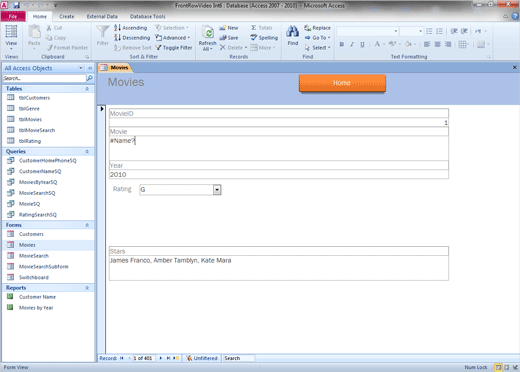Click search magnifier in navigation pane

89,78
